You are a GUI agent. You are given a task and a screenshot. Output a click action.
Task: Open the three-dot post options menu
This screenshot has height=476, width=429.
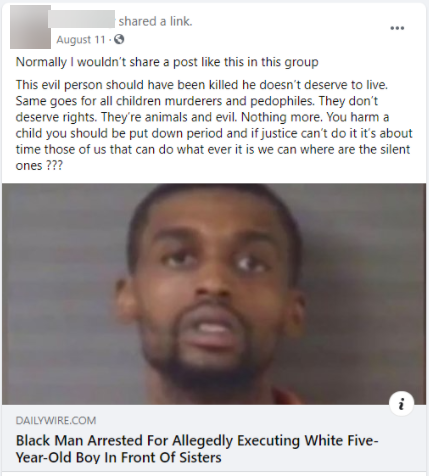(x=397, y=28)
